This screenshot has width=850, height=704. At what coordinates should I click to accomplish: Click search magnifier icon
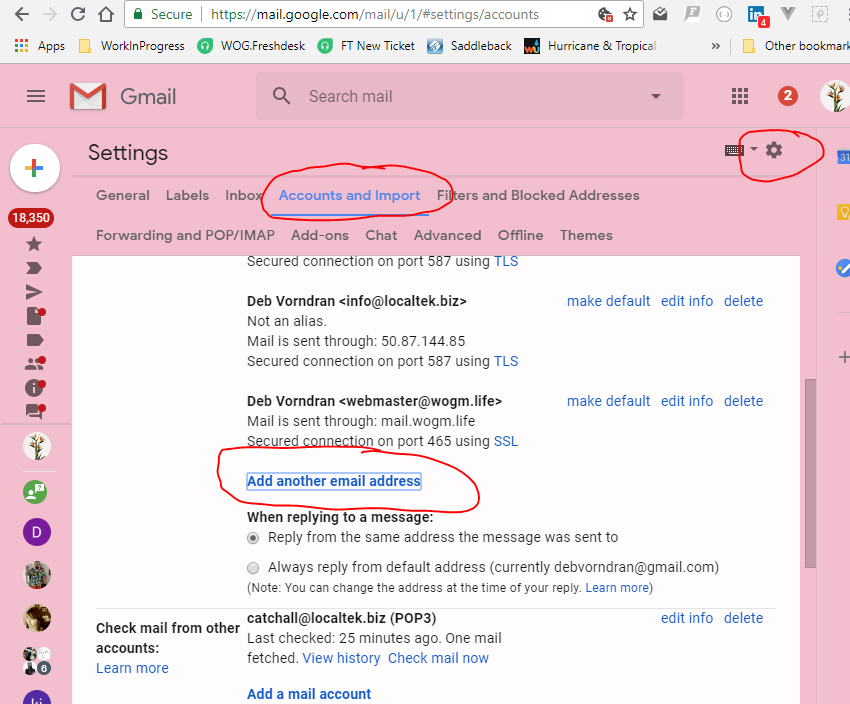pyautogui.click(x=281, y=96)
